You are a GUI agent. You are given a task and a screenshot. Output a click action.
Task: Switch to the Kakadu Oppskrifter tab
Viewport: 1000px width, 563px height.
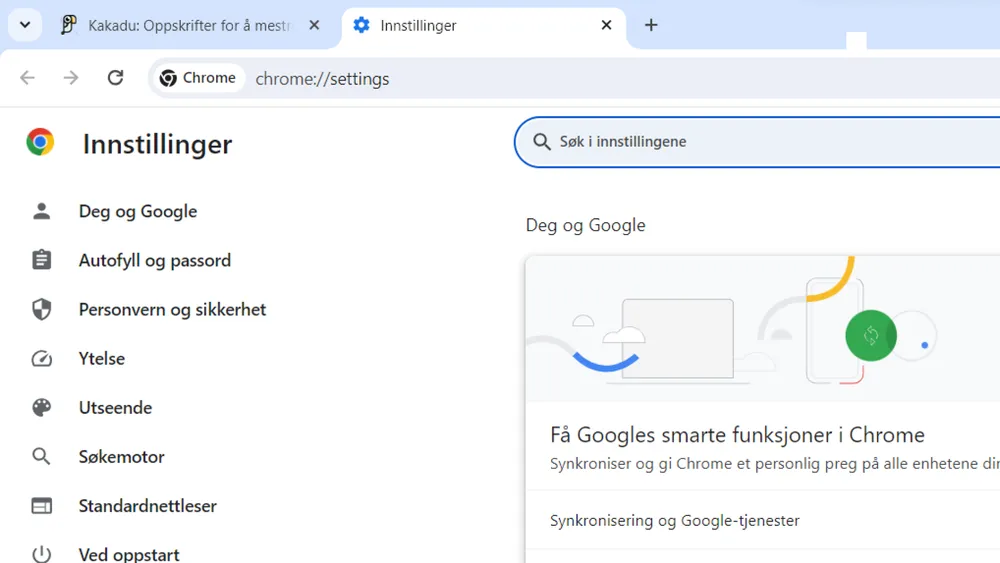(x=188, y=26)
